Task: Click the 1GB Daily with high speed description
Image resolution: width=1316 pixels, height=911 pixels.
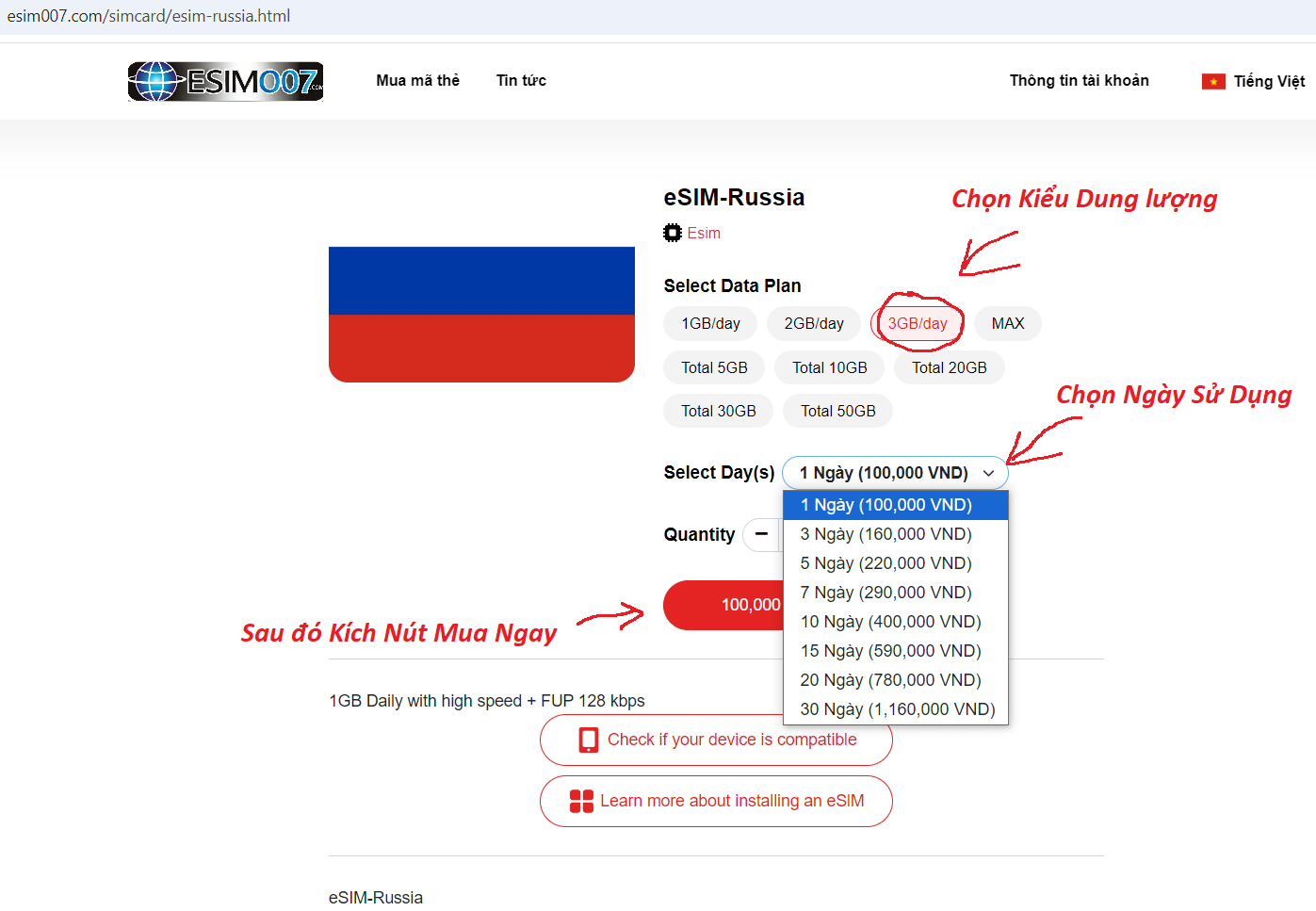Action: click(x=487, y=701)
